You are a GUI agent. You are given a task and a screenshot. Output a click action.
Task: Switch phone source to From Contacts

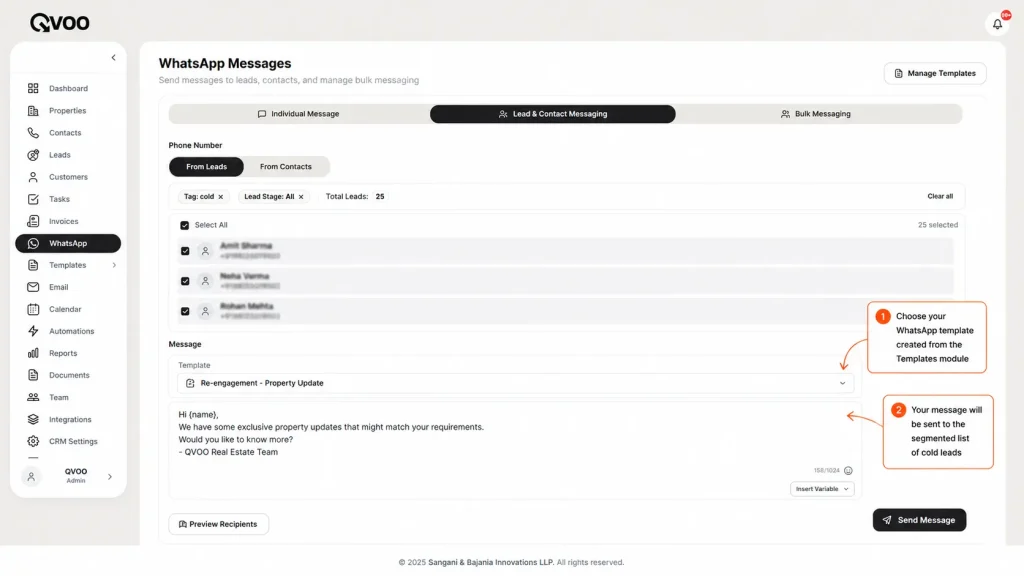pos(286,167)
